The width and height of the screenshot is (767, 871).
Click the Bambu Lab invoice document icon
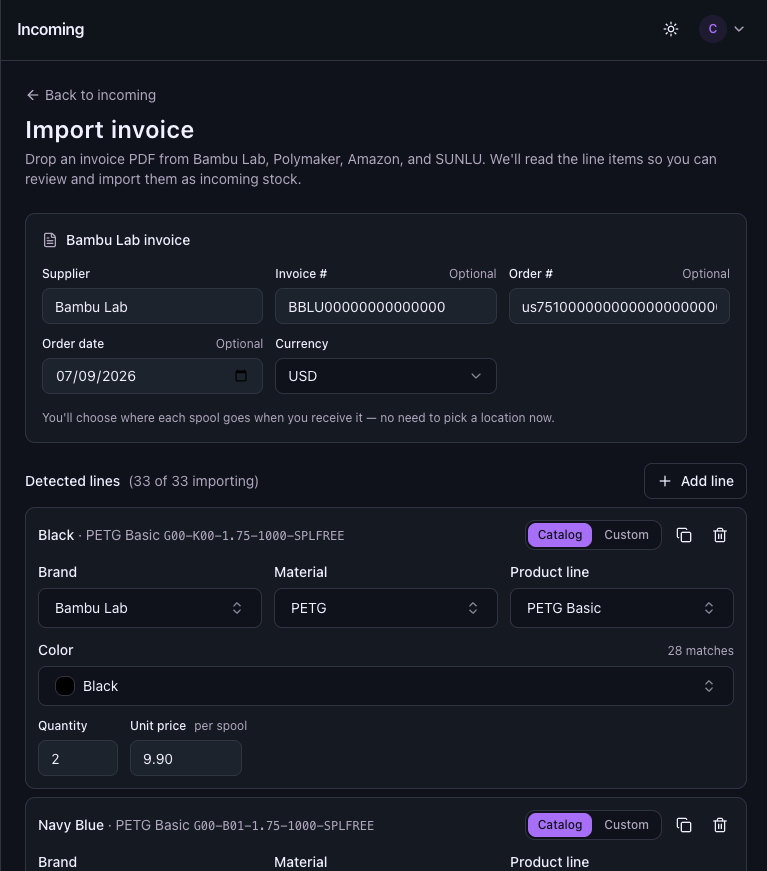50,240
